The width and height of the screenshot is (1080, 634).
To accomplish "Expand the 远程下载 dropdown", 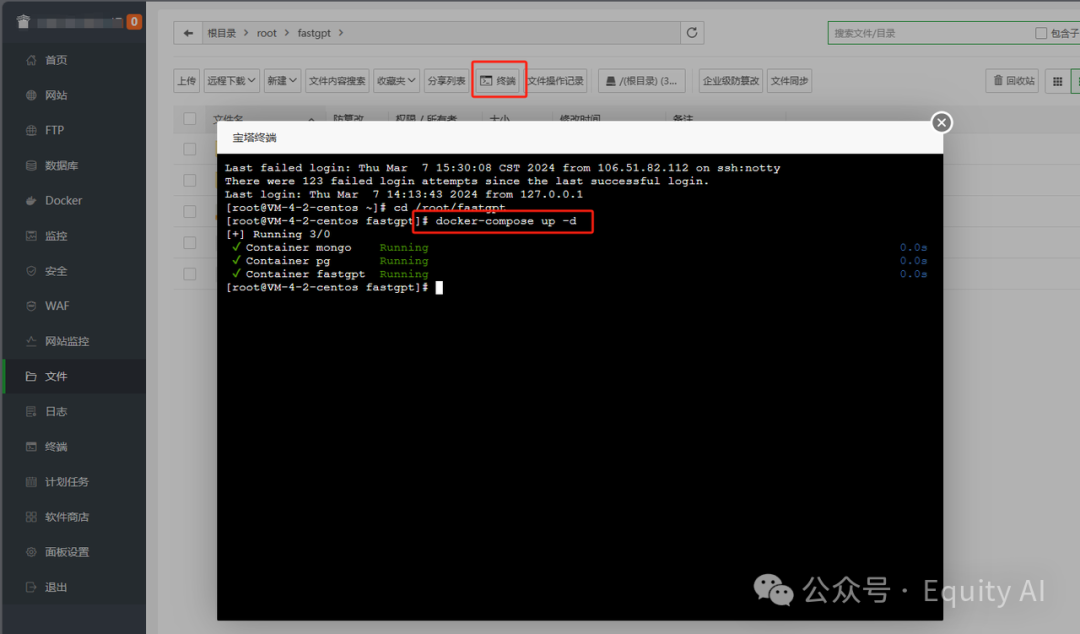I will (x=231, y=81).
